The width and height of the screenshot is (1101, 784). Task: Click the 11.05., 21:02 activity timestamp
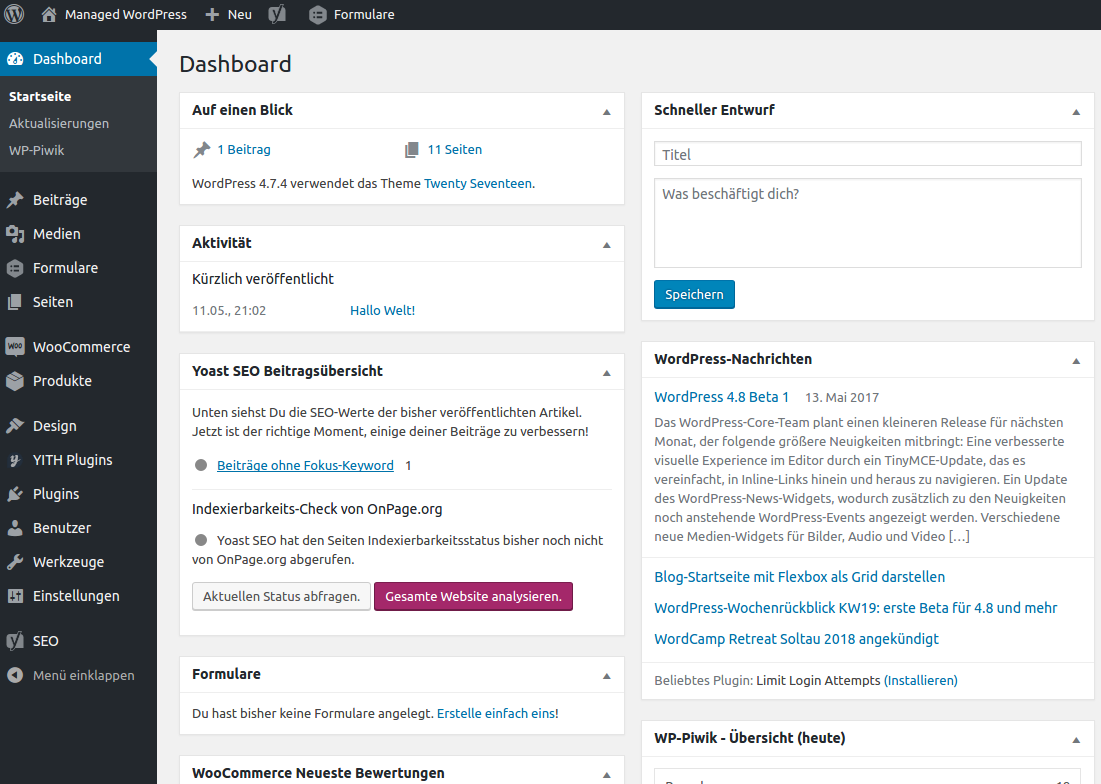point(229,310)
